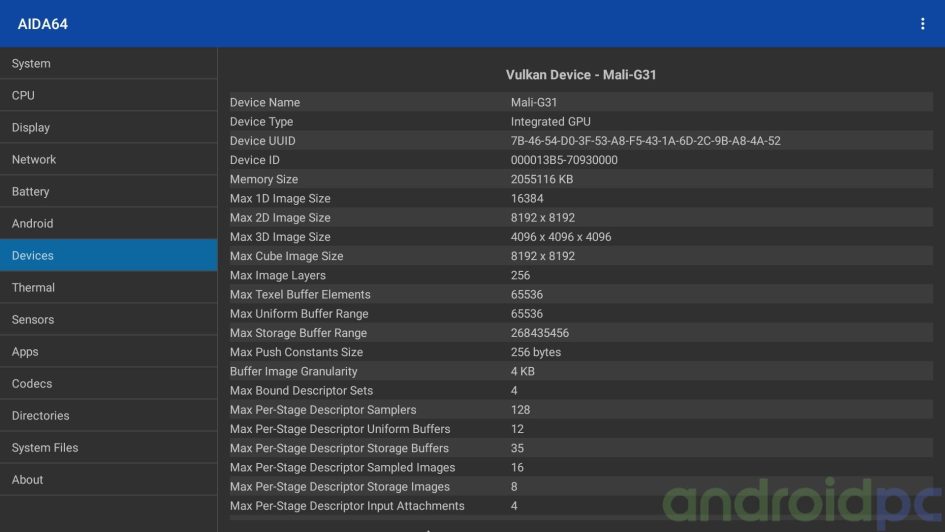Click the Max Texel Buffer Elements label
Screen dimensions: 945x532
(x=300, y=295)
